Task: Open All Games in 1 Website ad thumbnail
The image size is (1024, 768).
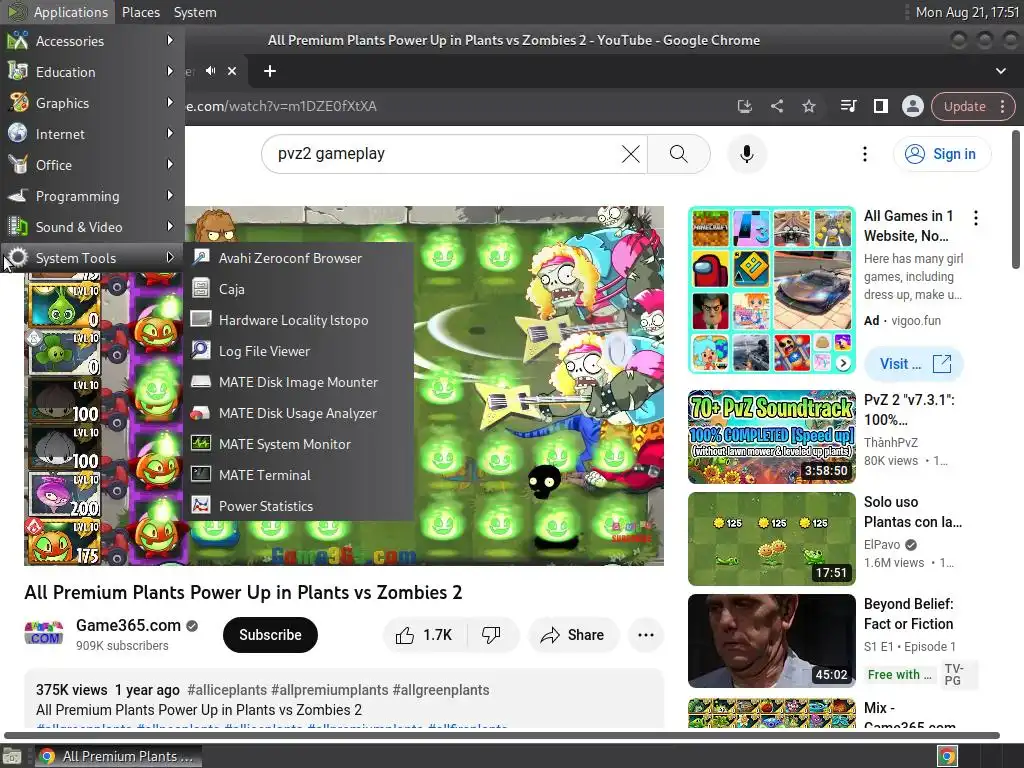Action: [772, 290]
